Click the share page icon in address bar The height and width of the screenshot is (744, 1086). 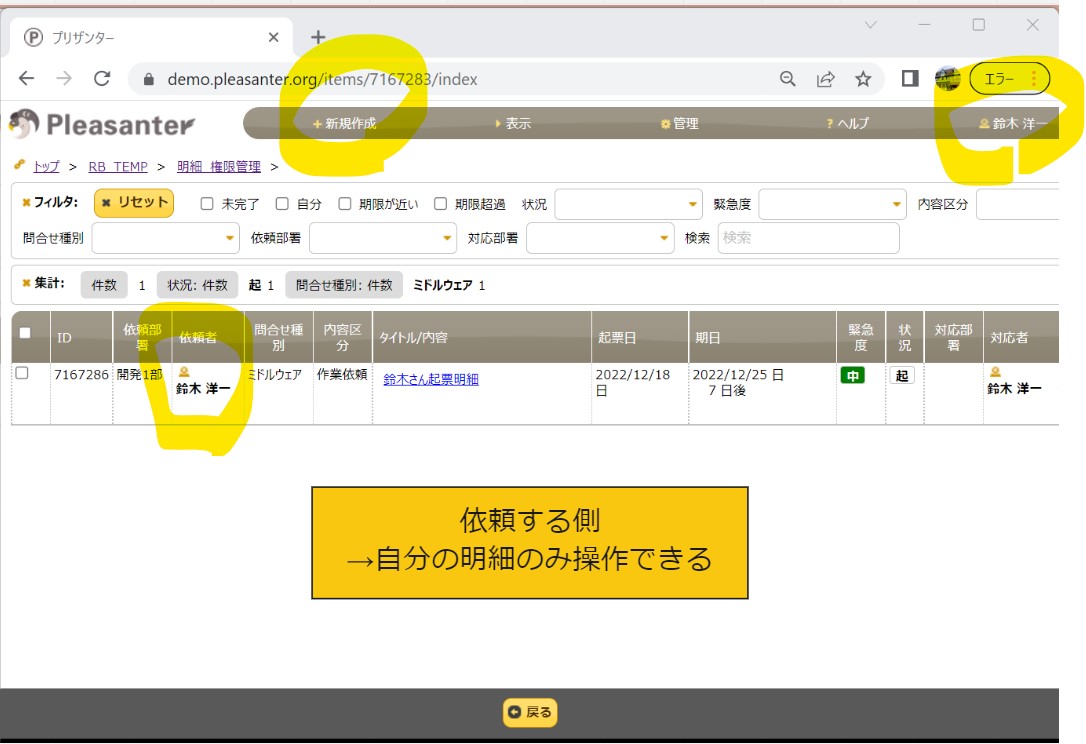[x=826, y=79]
